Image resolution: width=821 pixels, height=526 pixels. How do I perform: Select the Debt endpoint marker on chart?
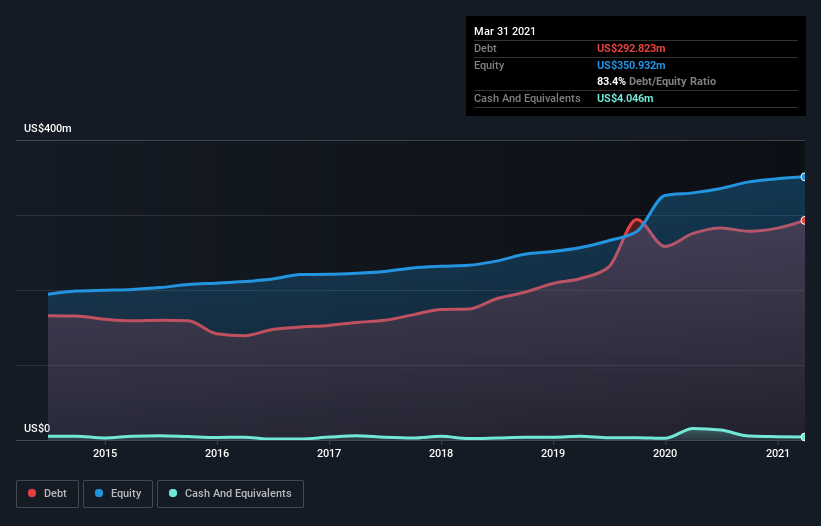[804, 220]
